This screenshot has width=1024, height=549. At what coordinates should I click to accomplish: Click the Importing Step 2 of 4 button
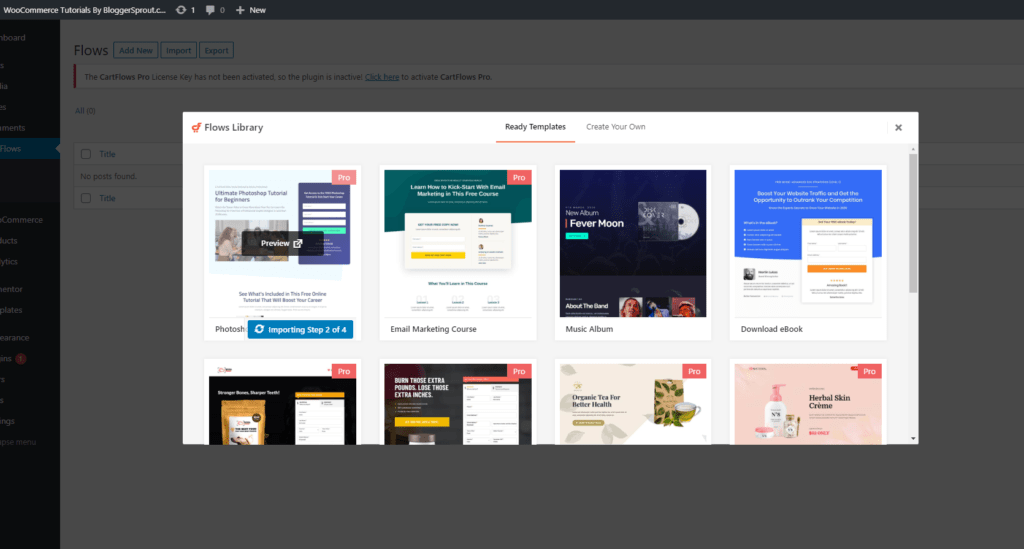point(300,329)
